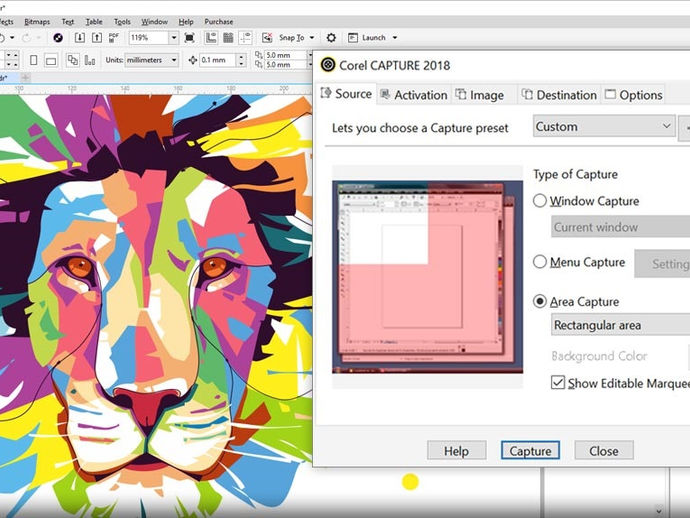Toggle the Show Guidelines icon

245,38
